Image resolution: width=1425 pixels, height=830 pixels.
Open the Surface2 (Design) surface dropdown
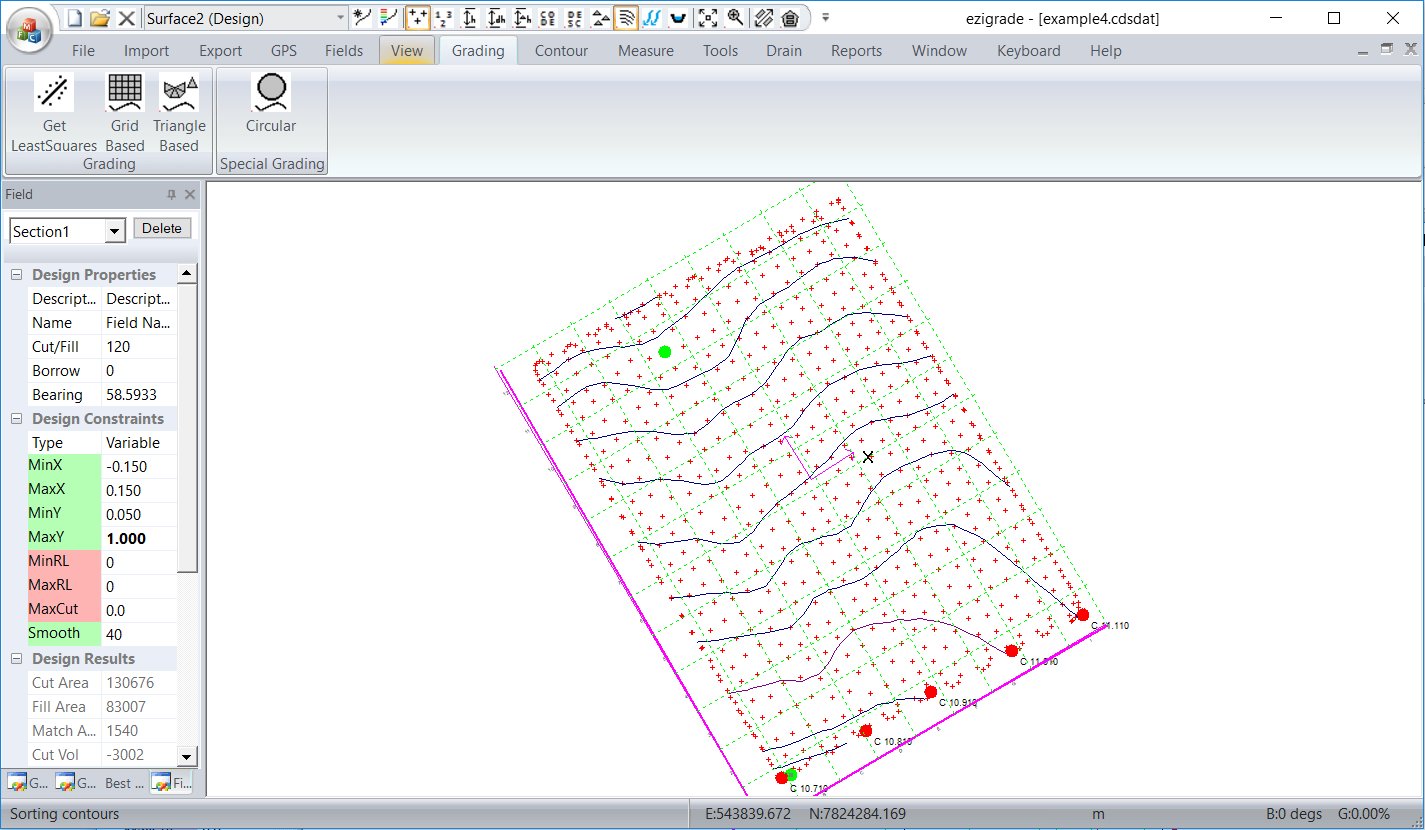click(340, 18)
